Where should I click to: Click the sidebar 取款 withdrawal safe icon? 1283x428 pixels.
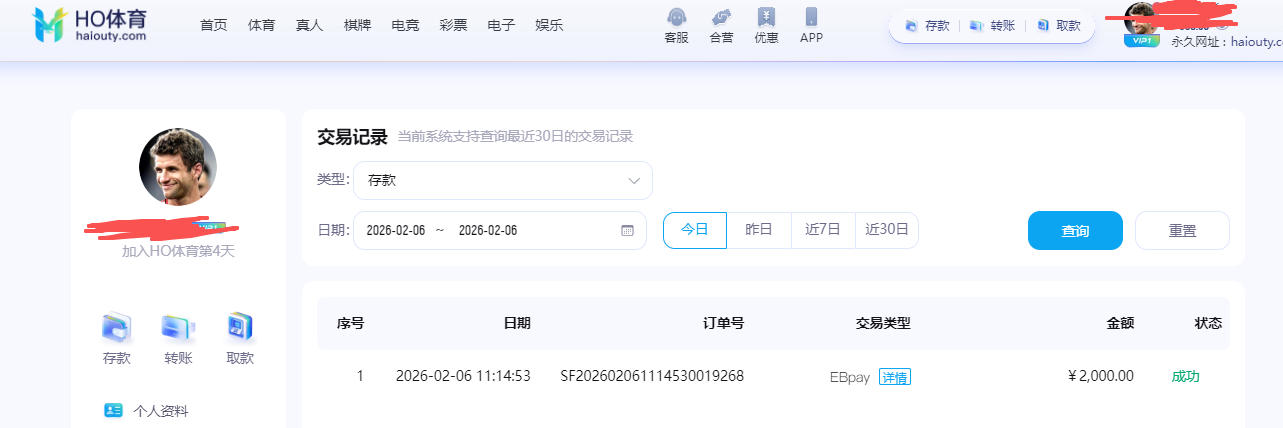pos(240,327)
